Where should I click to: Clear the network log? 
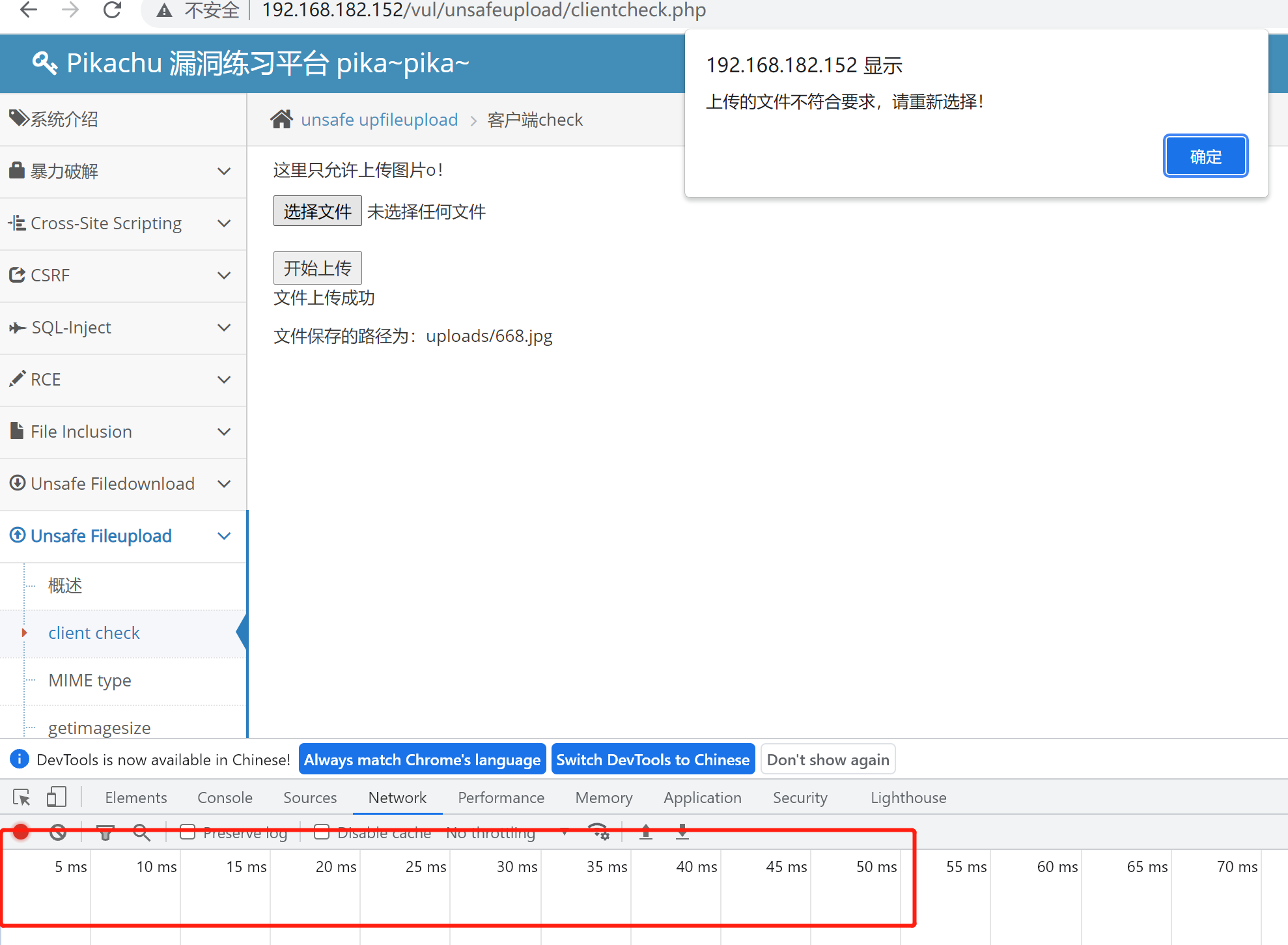[x=58, y=832]
